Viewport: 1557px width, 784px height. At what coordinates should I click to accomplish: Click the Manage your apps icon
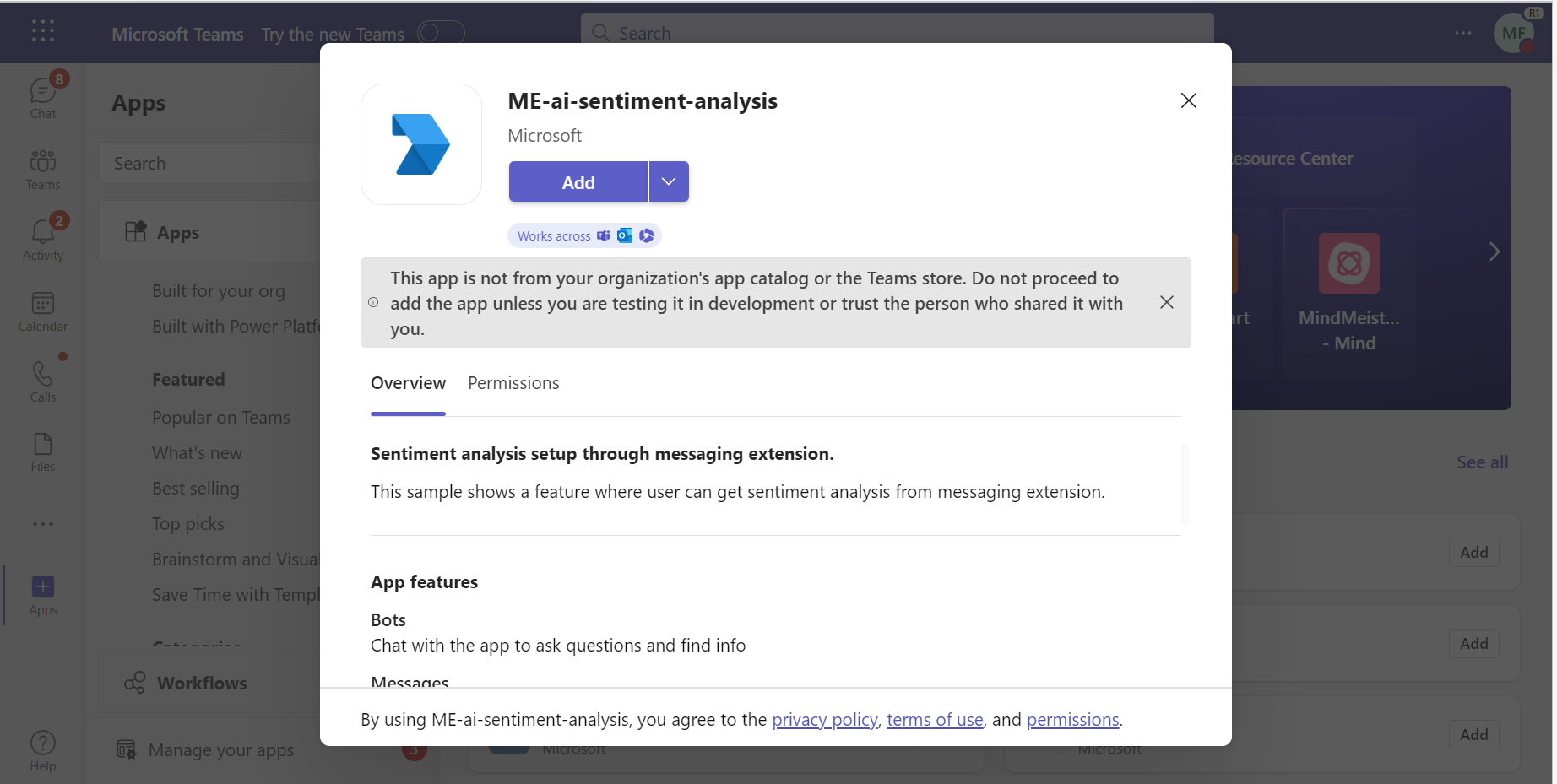(127, 749)
